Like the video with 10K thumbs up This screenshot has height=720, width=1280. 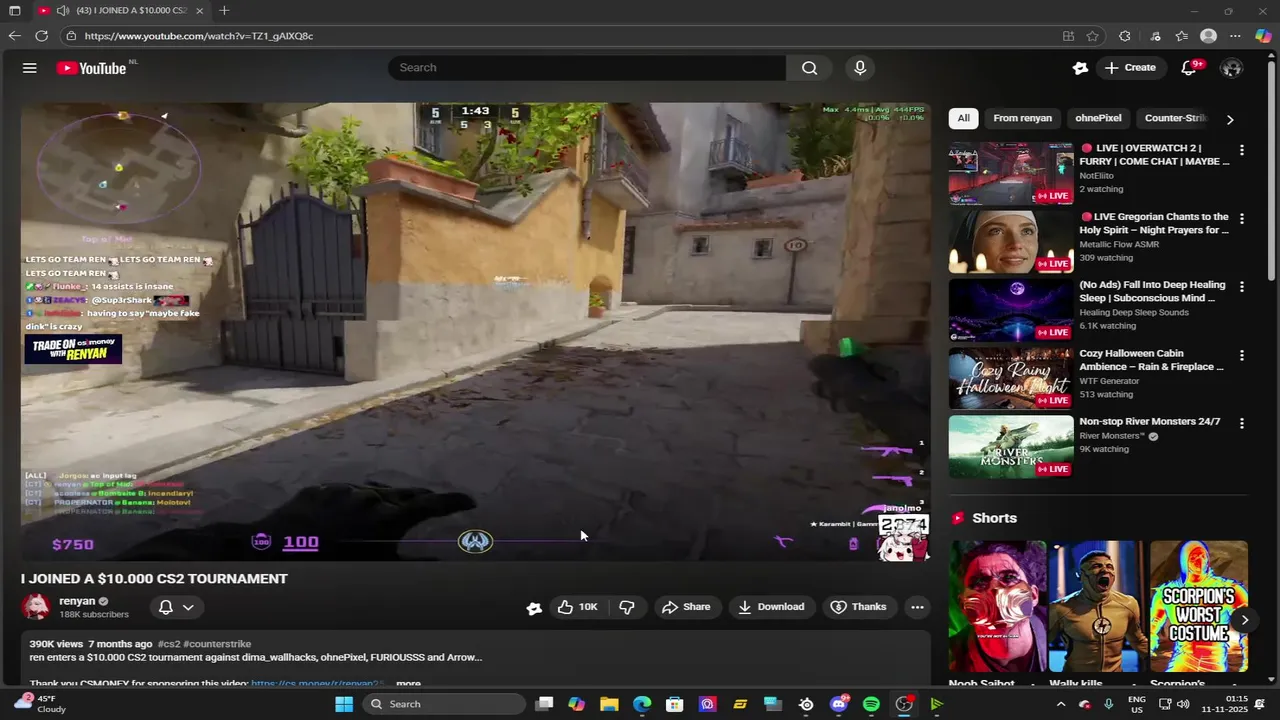578,607
